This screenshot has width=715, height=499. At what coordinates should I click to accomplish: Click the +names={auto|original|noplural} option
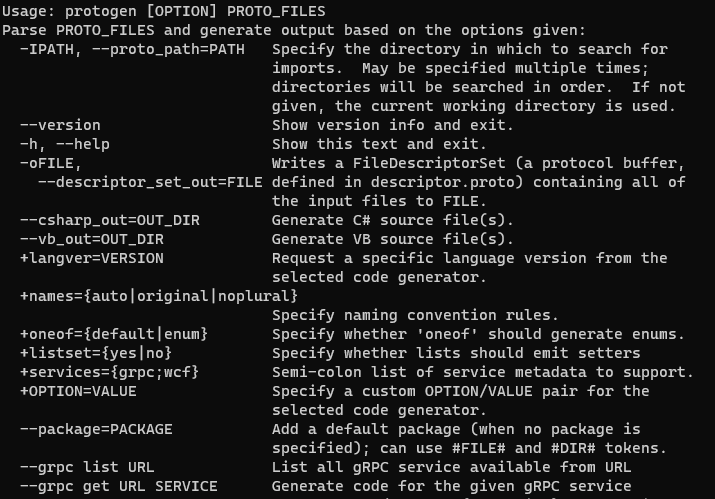pos(159,296)
